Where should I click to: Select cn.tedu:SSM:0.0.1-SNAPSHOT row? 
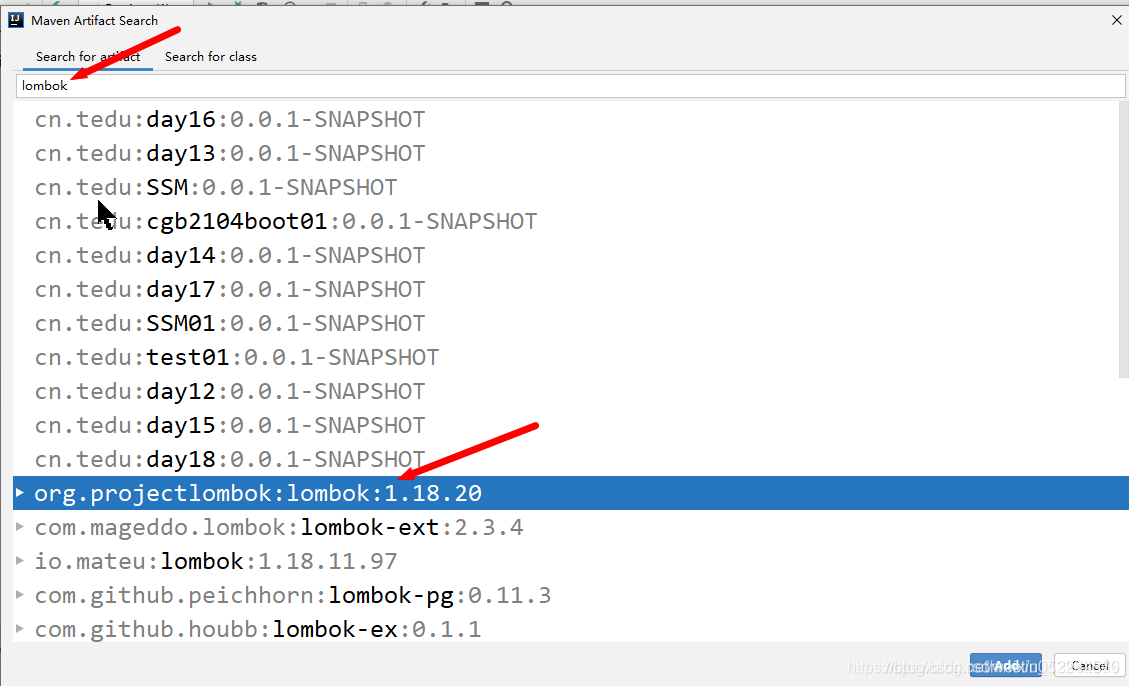tap(565, 187)
